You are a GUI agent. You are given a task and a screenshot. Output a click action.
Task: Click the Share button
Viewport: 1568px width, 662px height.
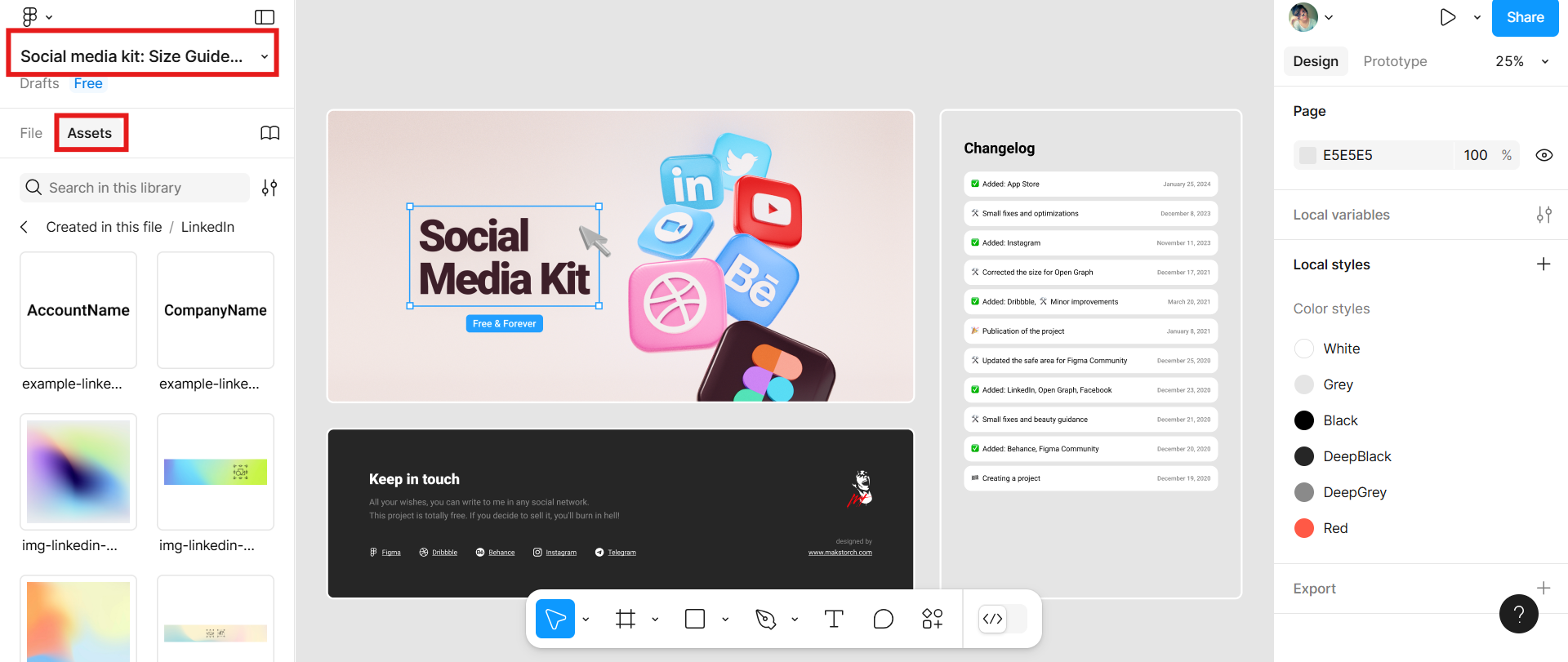(x=1525, y=18)
